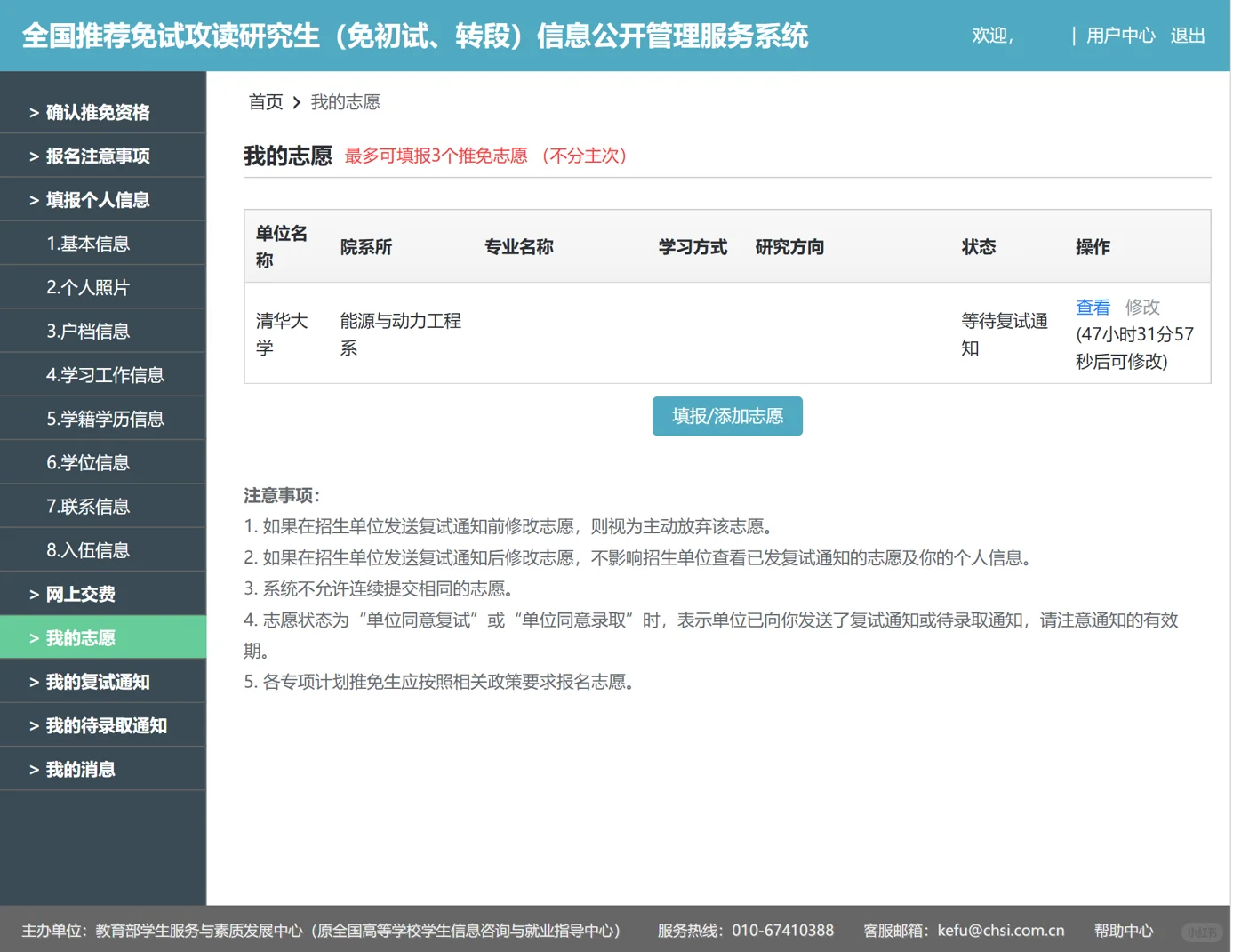Click 帮助中心 in the footer
The image size is (1233, 952).
(1124, 930)
